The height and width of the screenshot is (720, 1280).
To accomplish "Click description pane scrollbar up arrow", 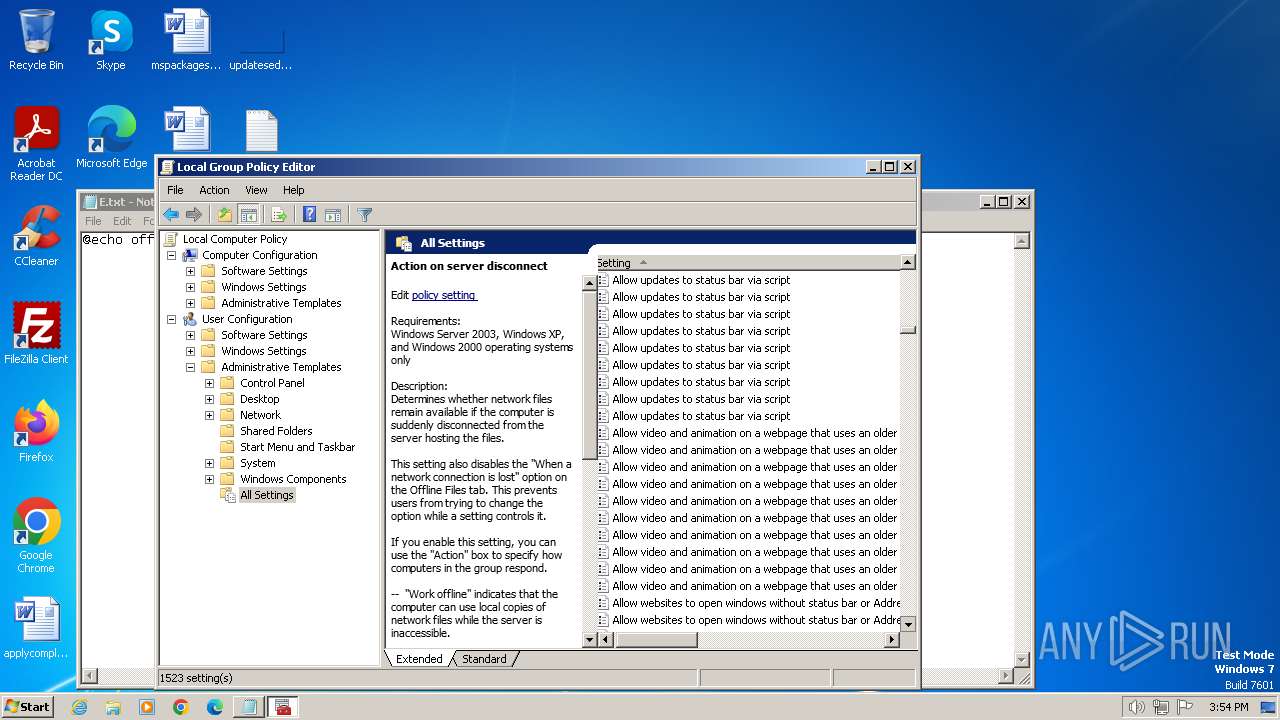I will click(589, 283).
